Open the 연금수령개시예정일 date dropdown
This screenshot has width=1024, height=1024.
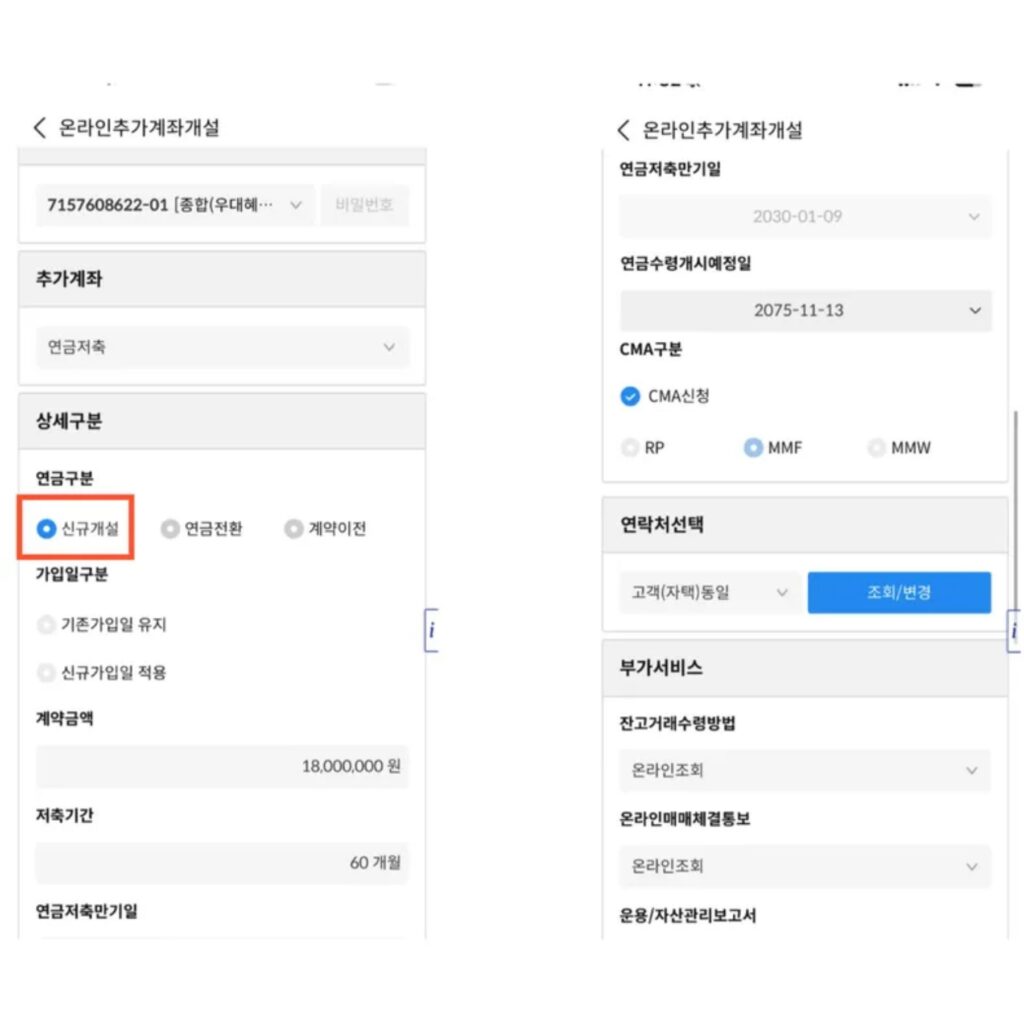click(x=805, y=311)
